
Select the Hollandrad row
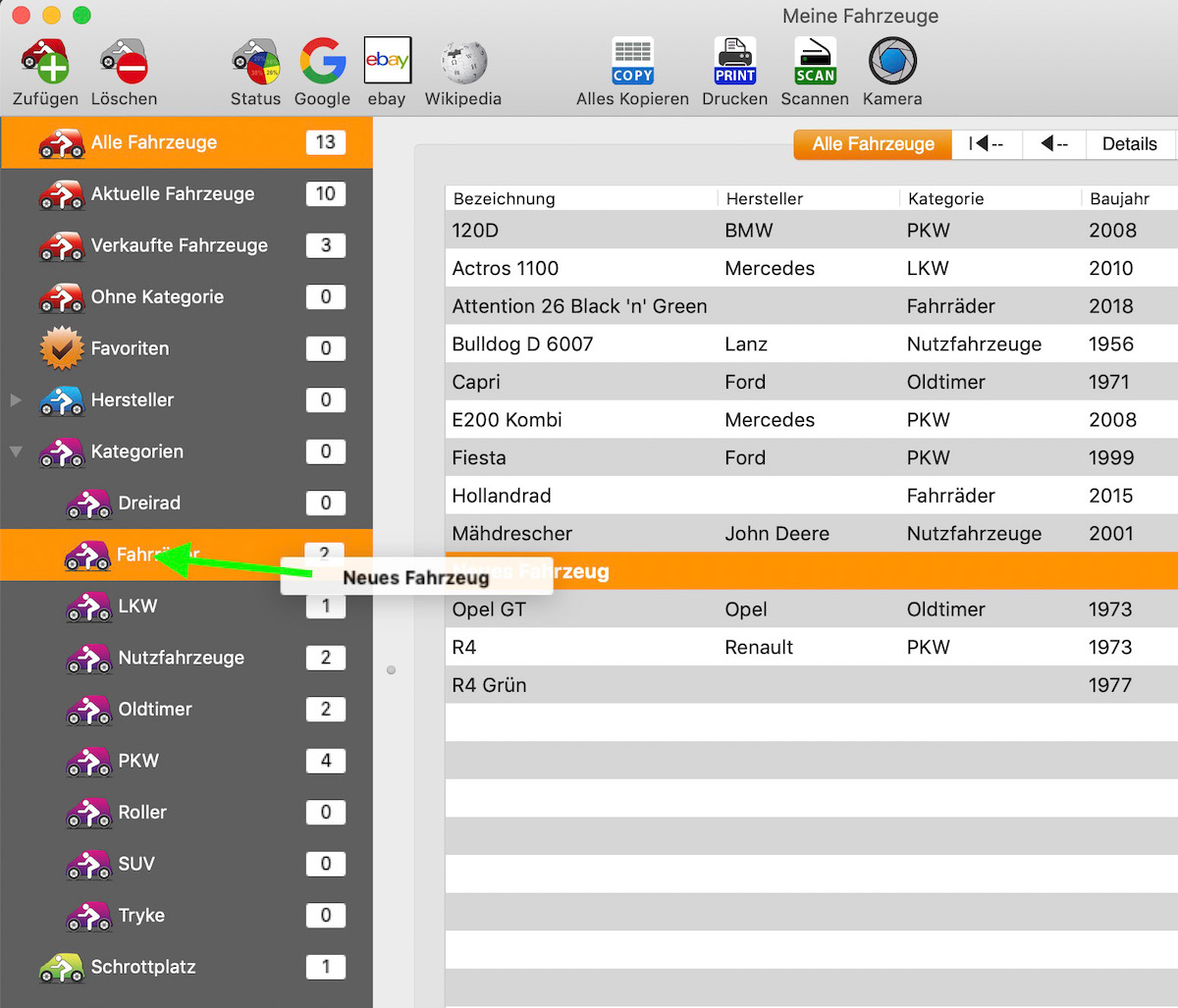click(x=812, y=496)
